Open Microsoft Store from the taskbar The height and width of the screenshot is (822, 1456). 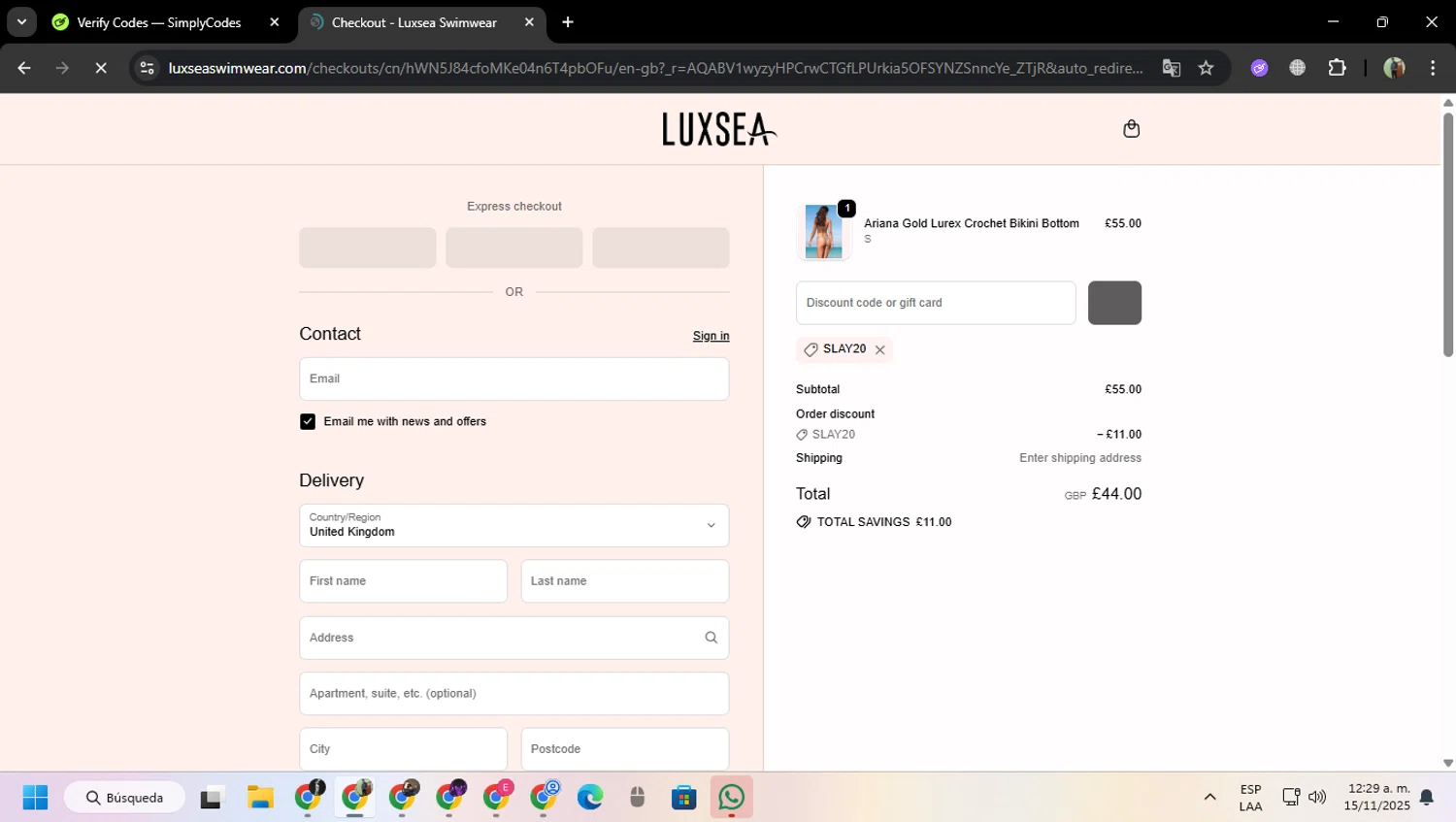[684, 798]
